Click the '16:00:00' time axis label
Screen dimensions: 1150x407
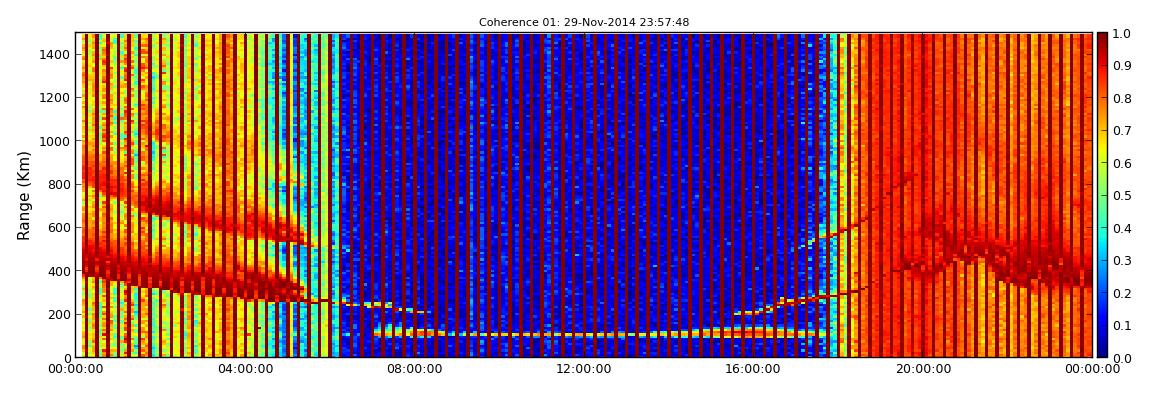pyautogui.click(x=753, y=369)
